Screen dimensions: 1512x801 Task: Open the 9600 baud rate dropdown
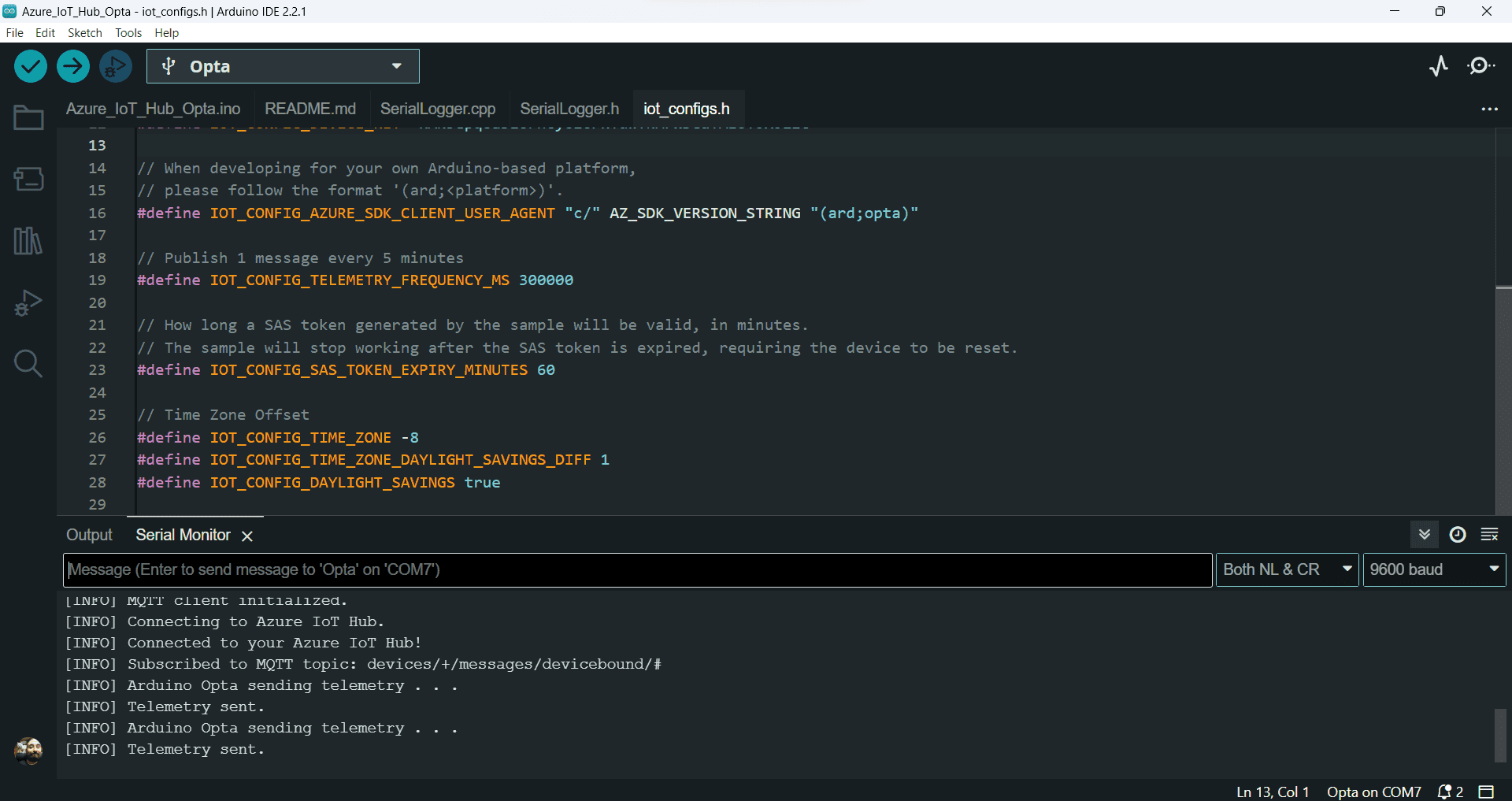click(1434, 569)
